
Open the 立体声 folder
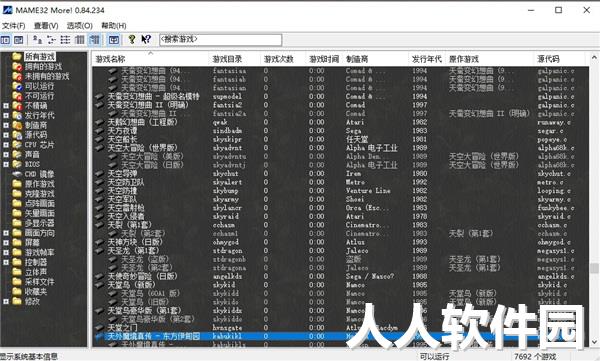coord(36,272)
